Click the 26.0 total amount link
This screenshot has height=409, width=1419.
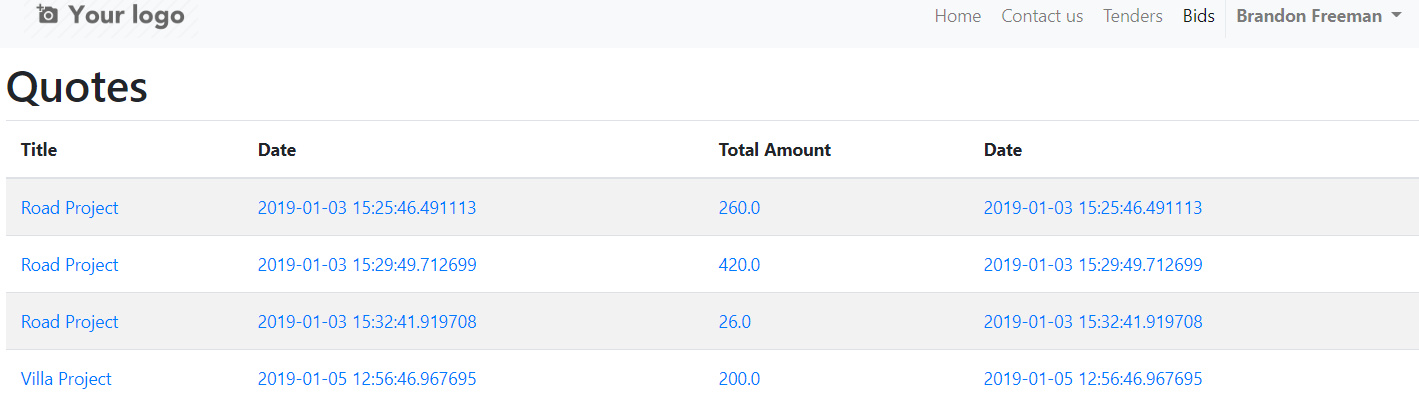734,322
